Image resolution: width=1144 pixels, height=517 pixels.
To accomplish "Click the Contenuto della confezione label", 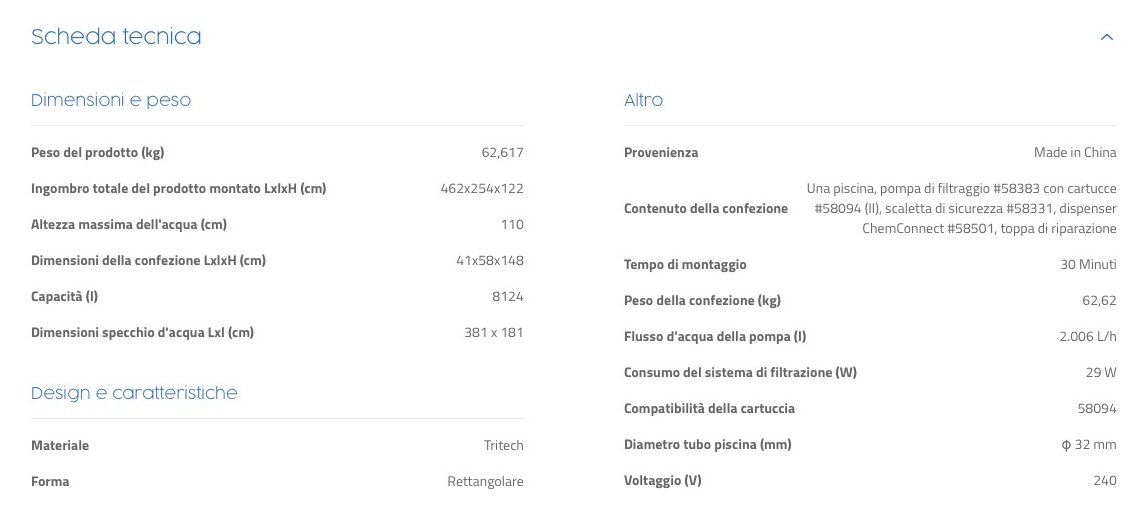I will pos(705,209).
